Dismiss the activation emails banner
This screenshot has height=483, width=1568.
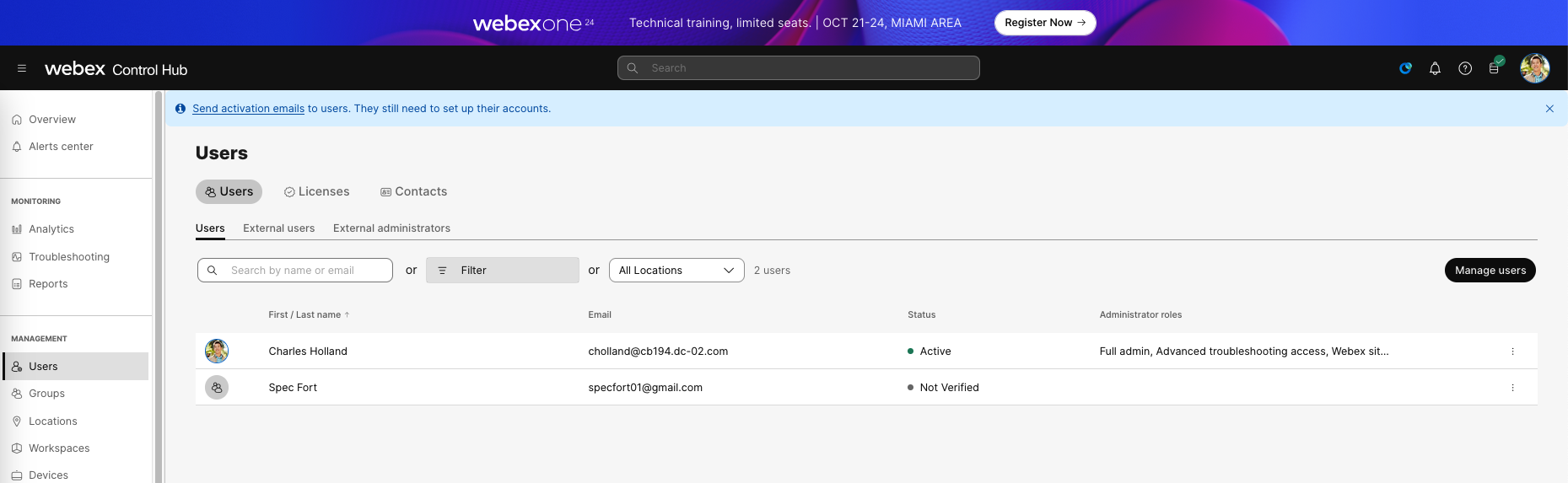[x=1549, y=109]
